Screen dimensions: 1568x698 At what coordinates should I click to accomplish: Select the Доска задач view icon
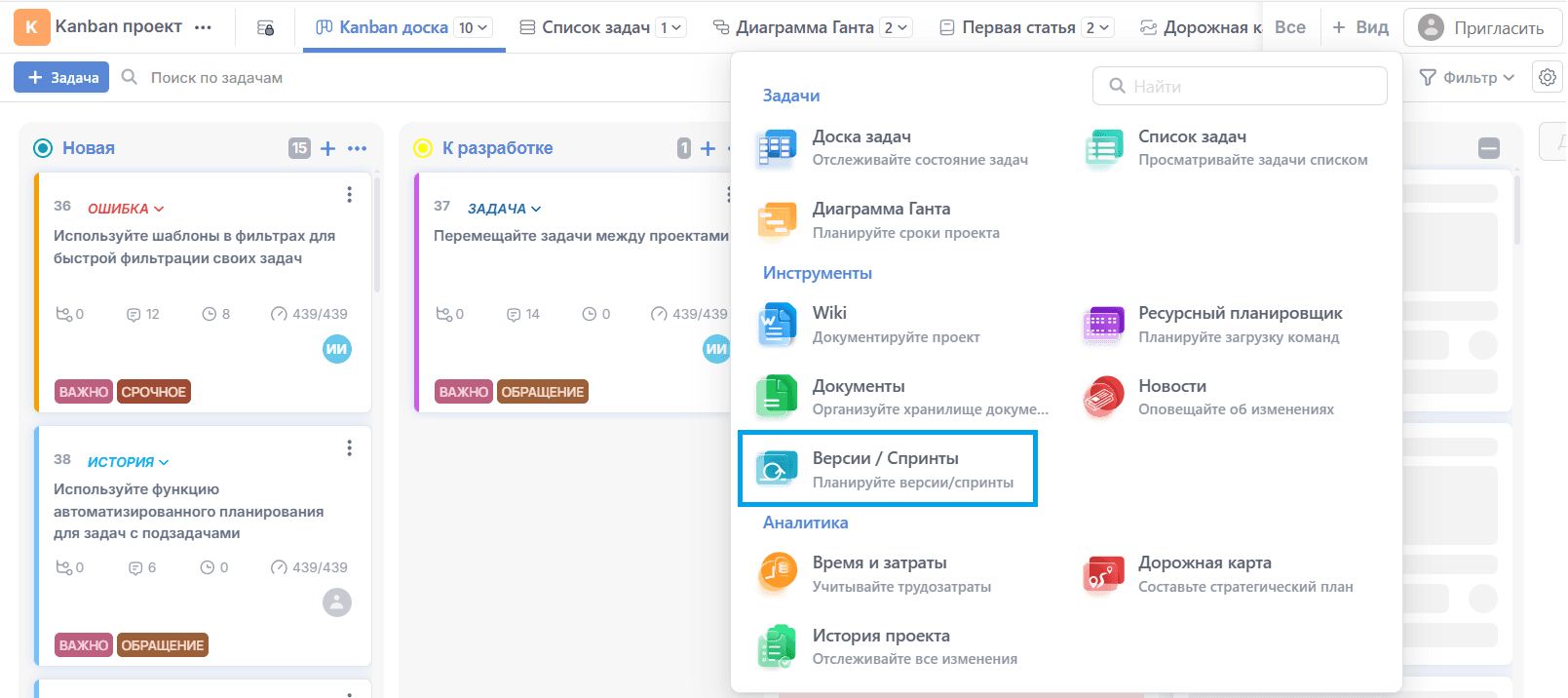(x=777, y=148)
